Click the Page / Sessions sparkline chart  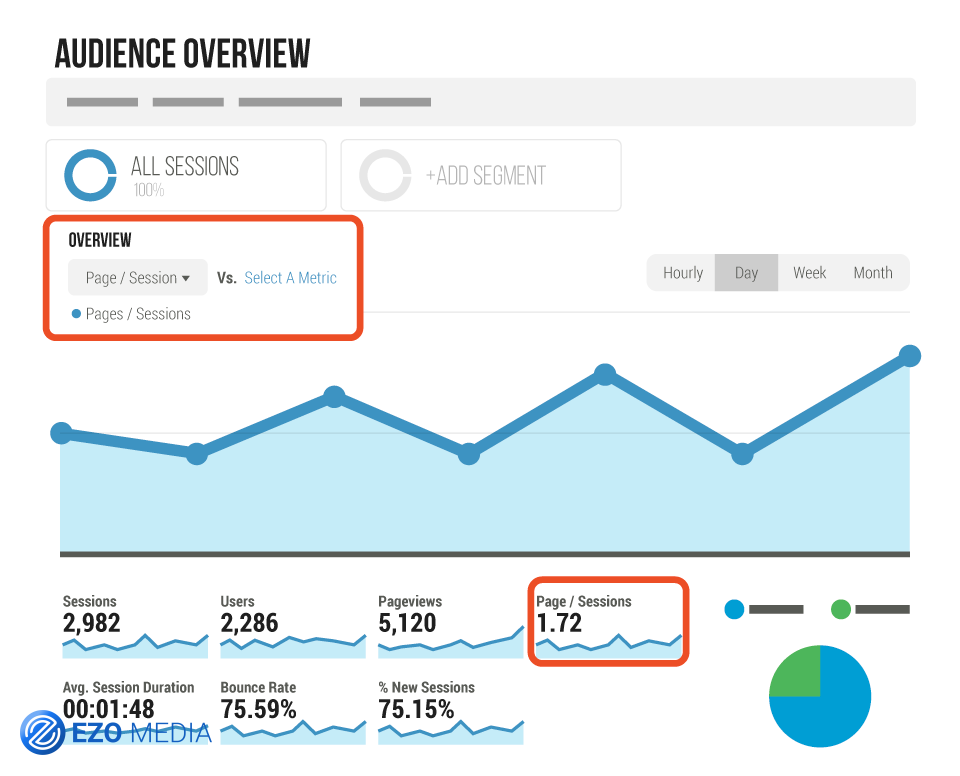pos(609,646)
